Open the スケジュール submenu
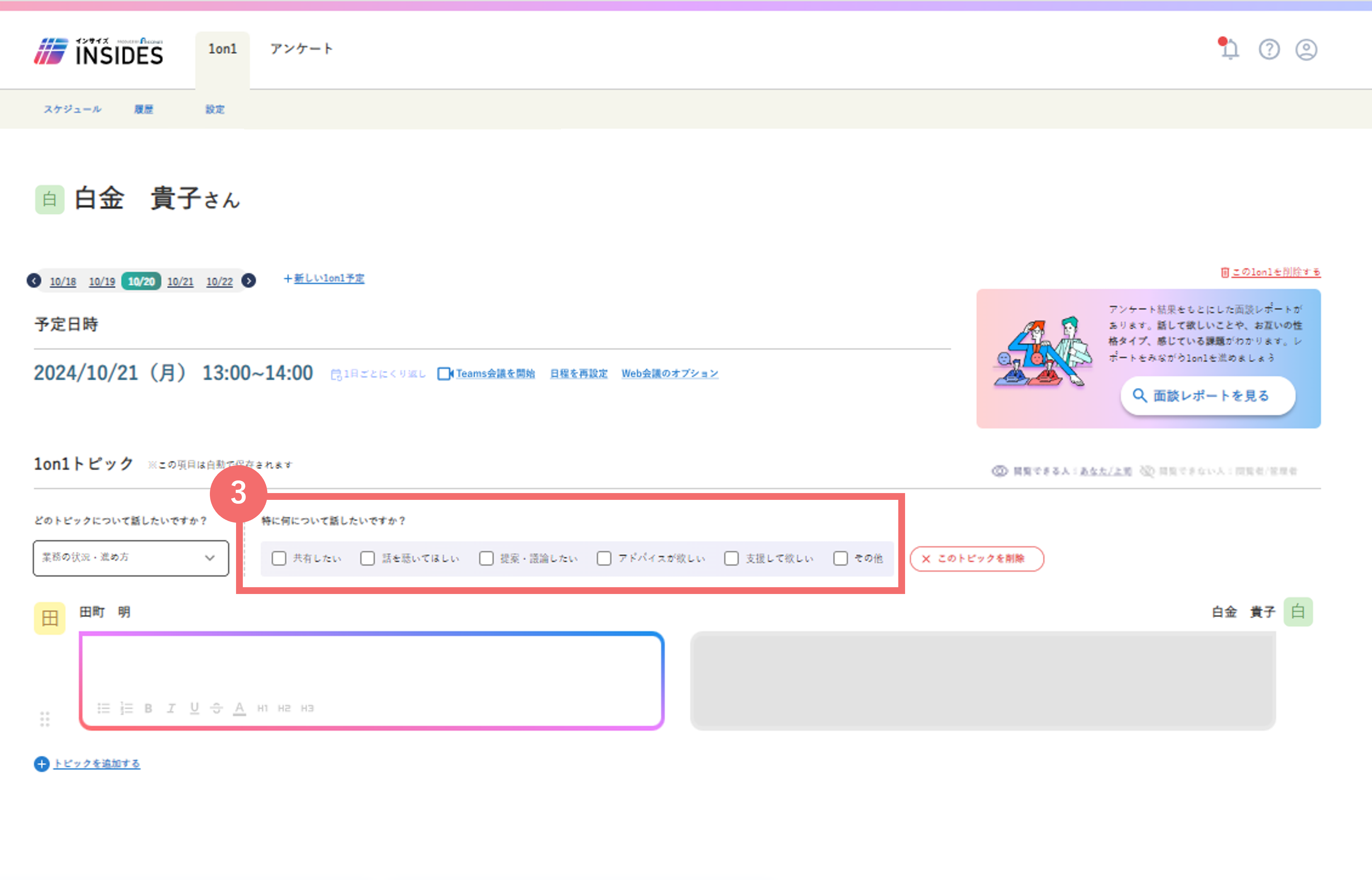 pyautogui.click(x=72, y=109)
